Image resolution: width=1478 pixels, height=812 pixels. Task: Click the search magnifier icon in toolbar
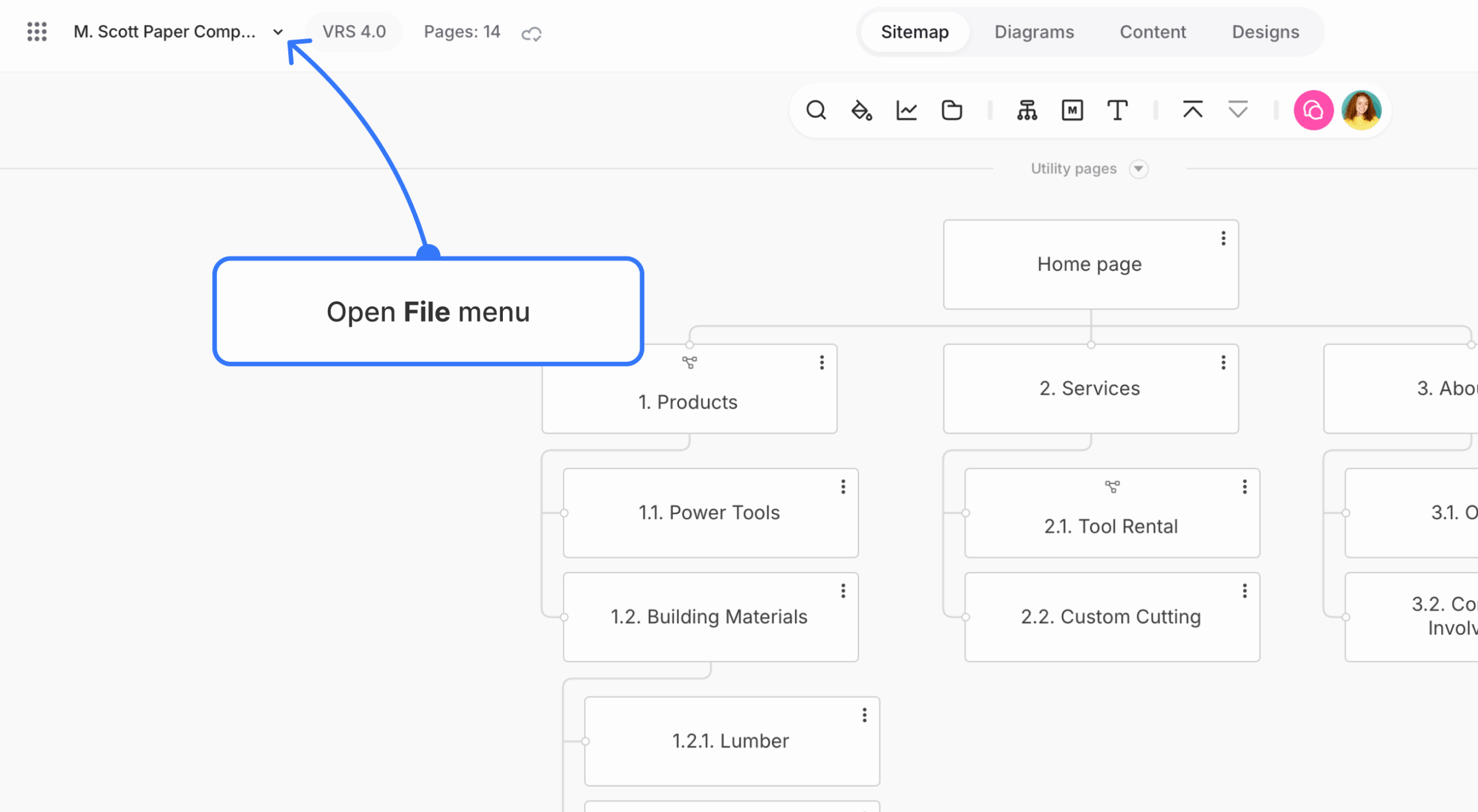[816, 110]
